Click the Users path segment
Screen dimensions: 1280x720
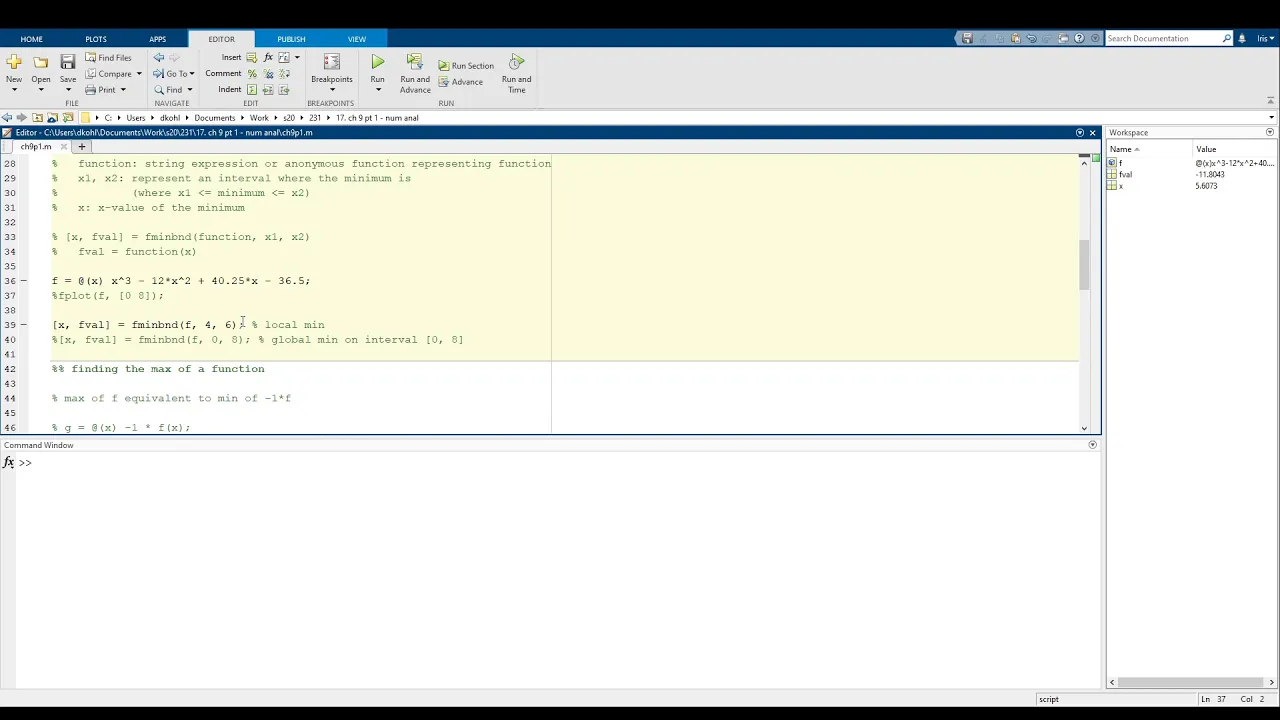tap(135, 118)
